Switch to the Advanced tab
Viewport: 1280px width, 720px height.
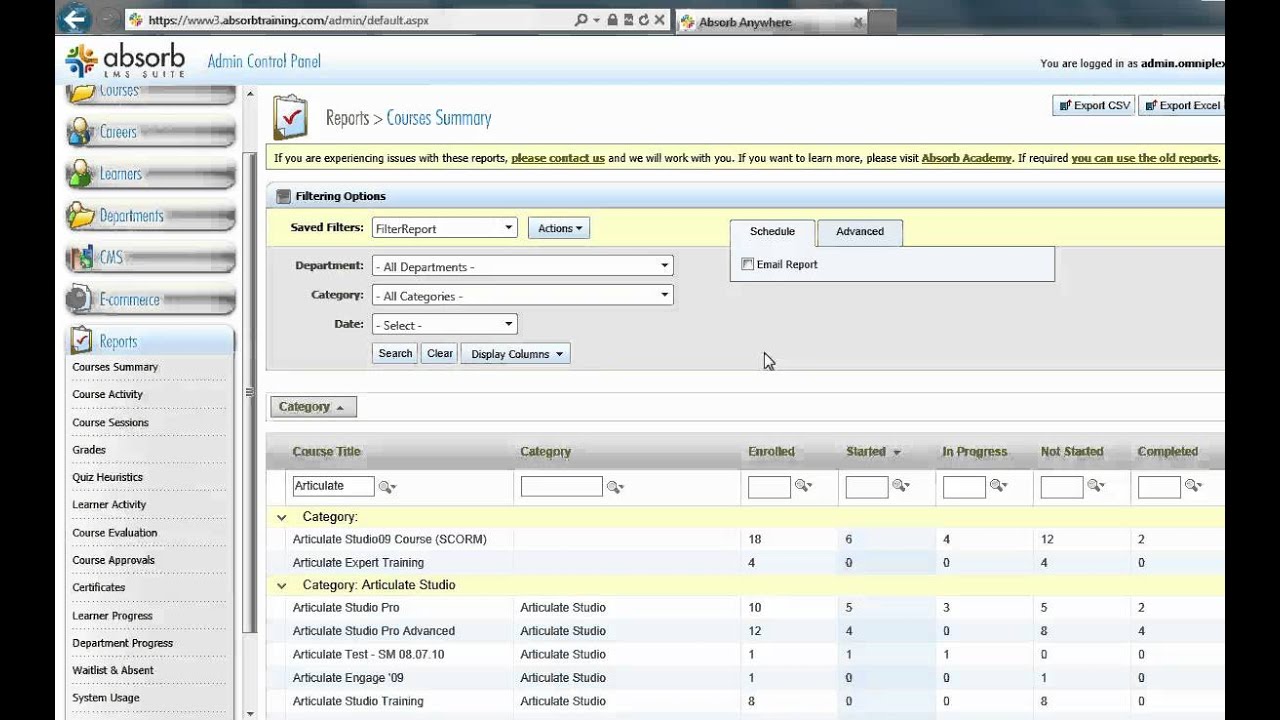[860, 232]
